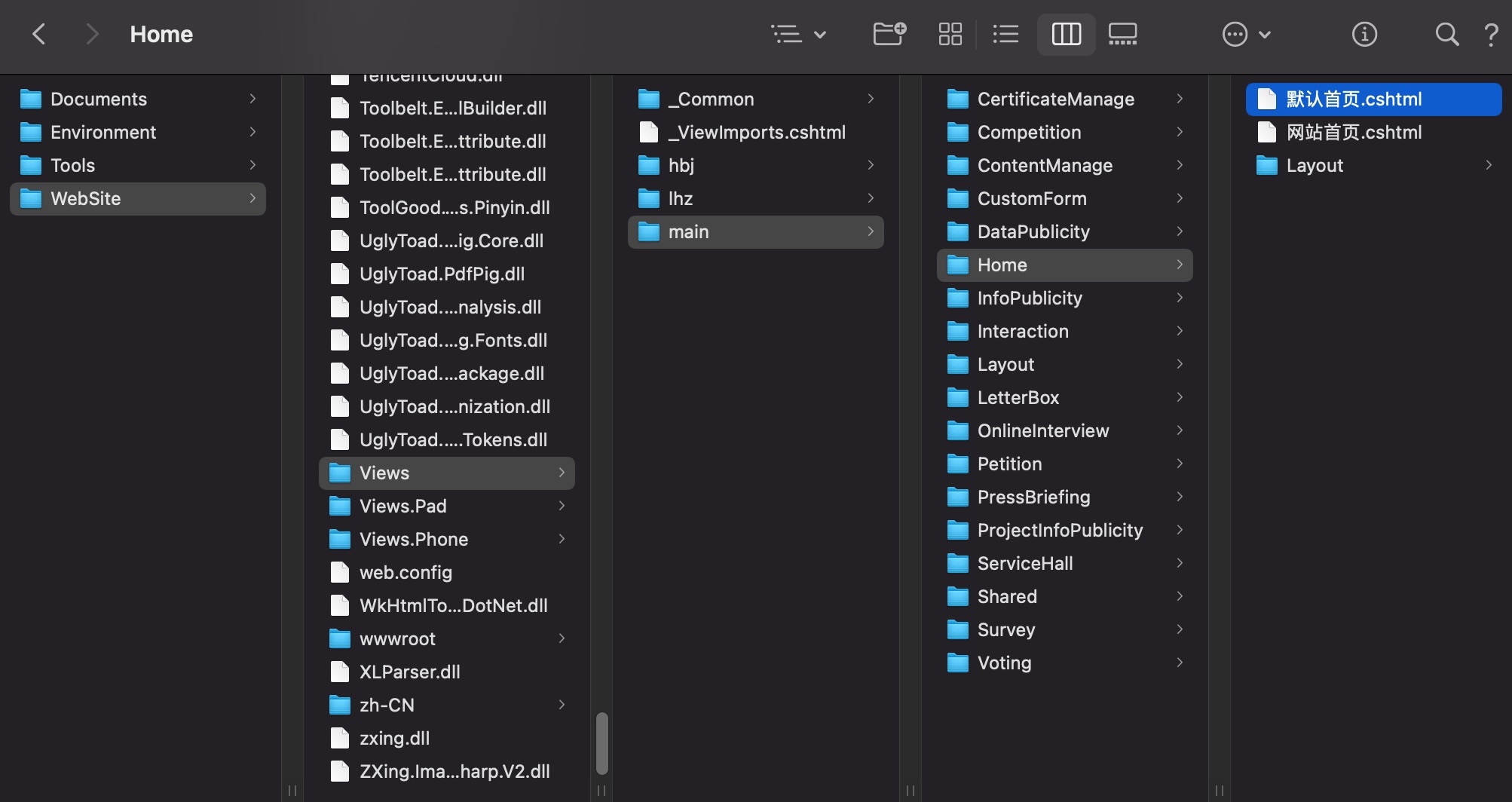Viewport: 1512px width, 802px height.
Task: Click the Back navigation arrow
Action: point(39,34)
